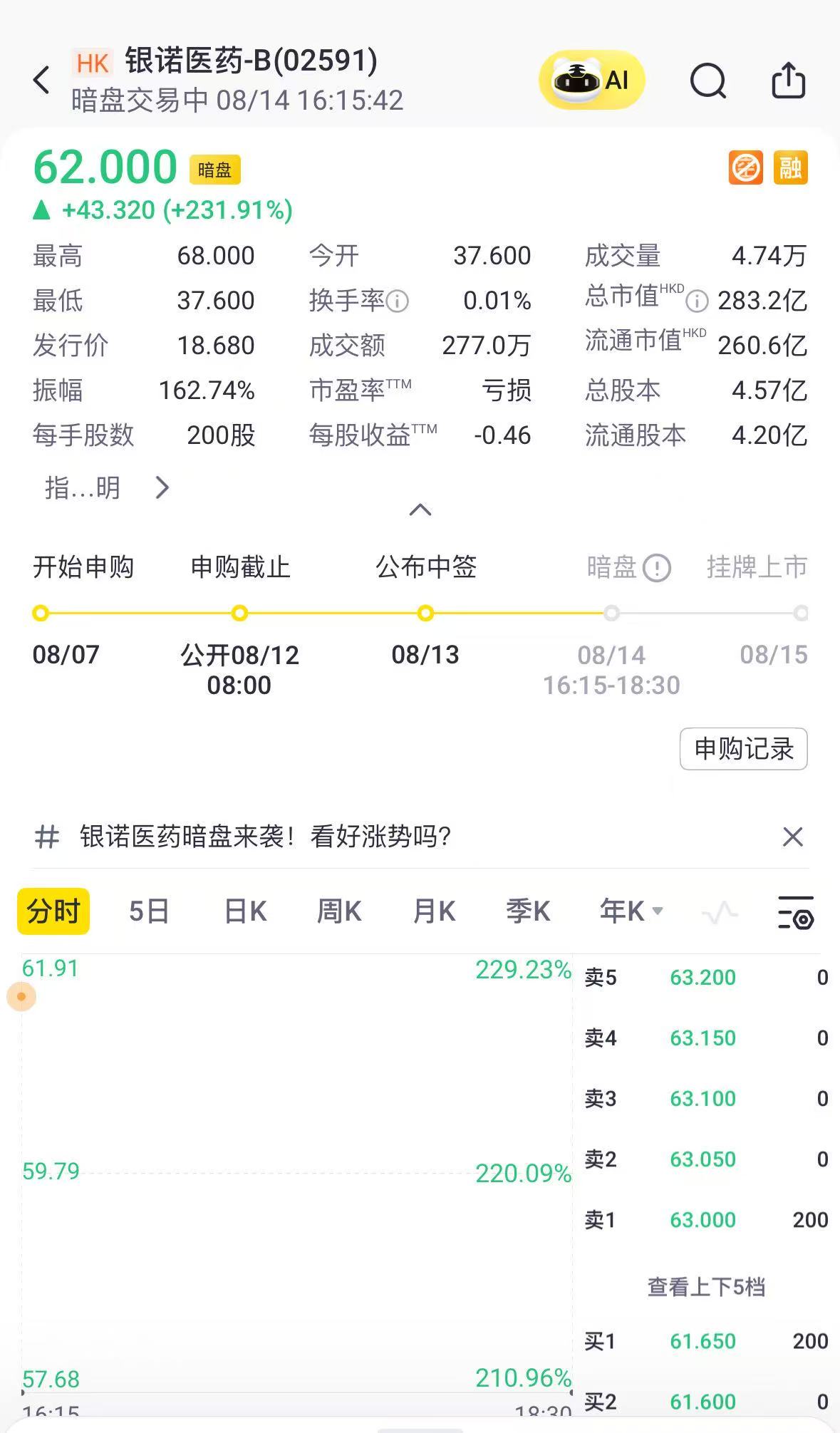The image size is (840, 1433).
Task: Tap the 市盈率 亏损 value
Action: tap(507, 390)
